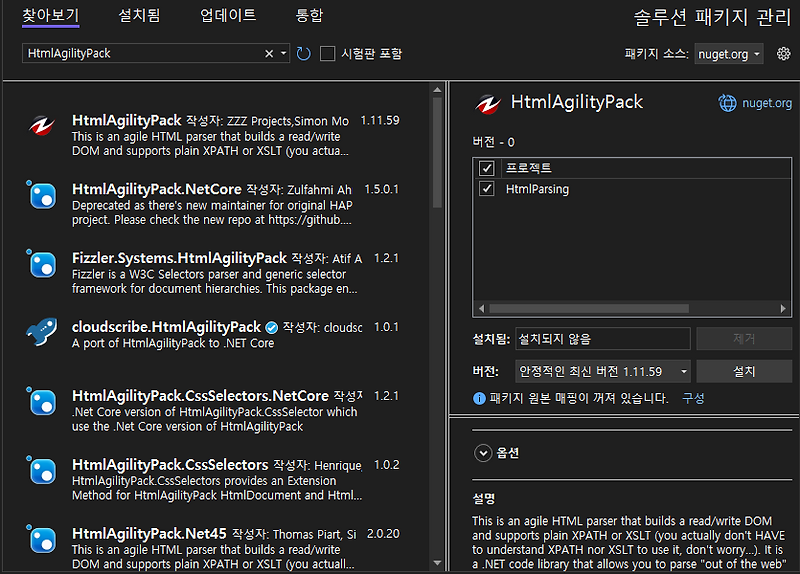Screen dimensions: 800x574
Task: Expand the 옵션 options section
Action: click(x=483, y=453)
